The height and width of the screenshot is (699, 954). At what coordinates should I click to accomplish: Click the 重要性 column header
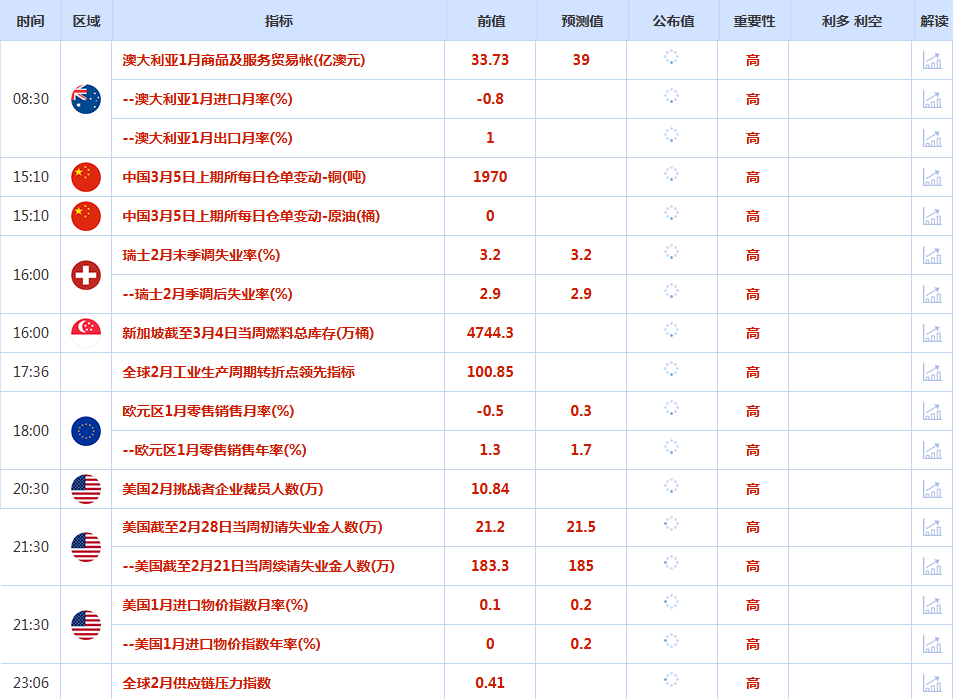753,21
